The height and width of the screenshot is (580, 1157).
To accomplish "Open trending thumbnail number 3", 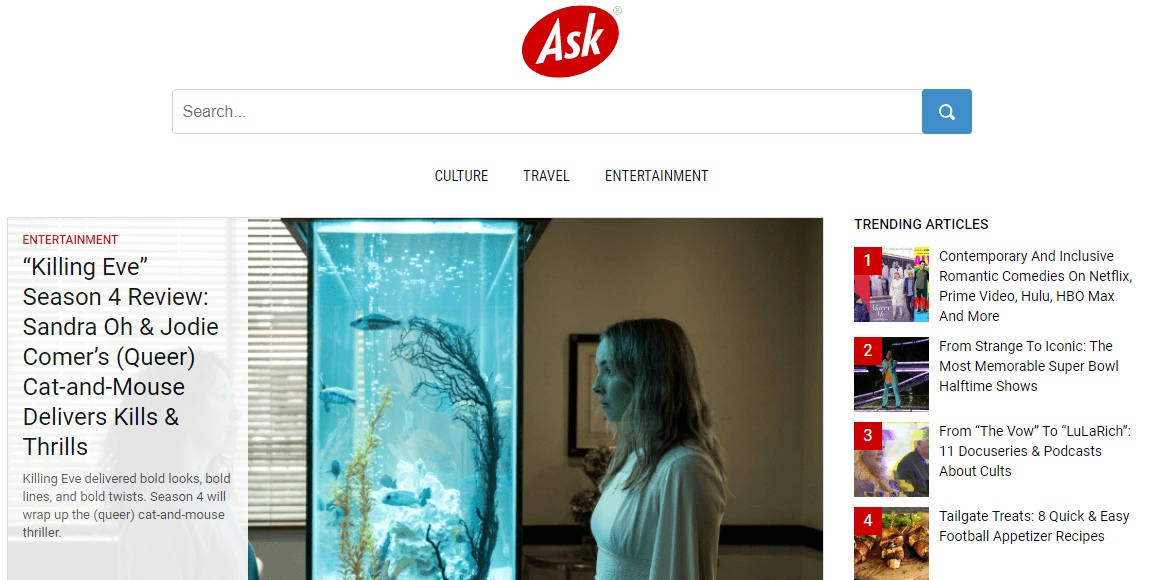I will click(891, 459).
